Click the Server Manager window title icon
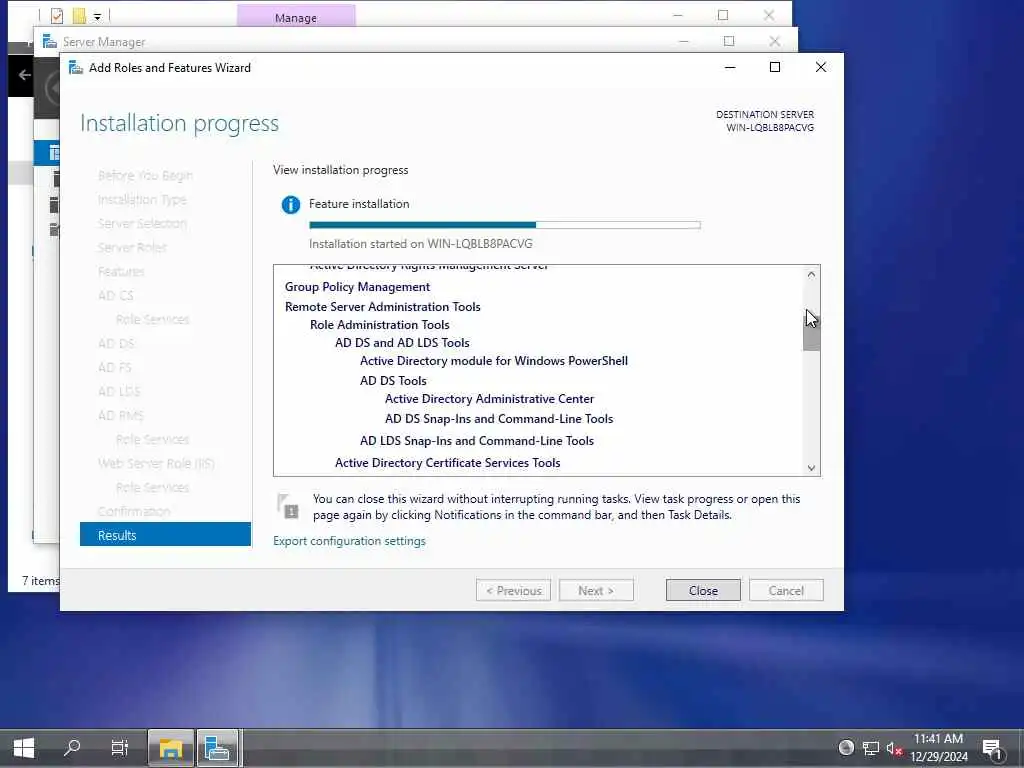The width and height of the screenshot is (1024, 768). click(x=50, y=42)
